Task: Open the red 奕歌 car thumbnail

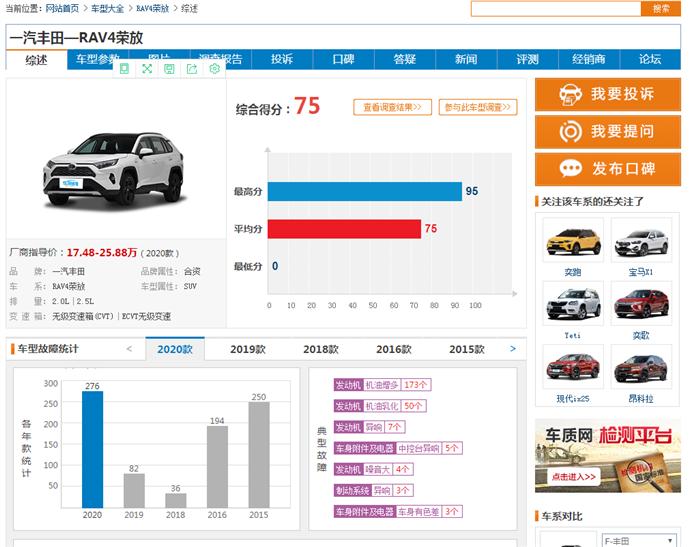Action: tap(642, 303)
